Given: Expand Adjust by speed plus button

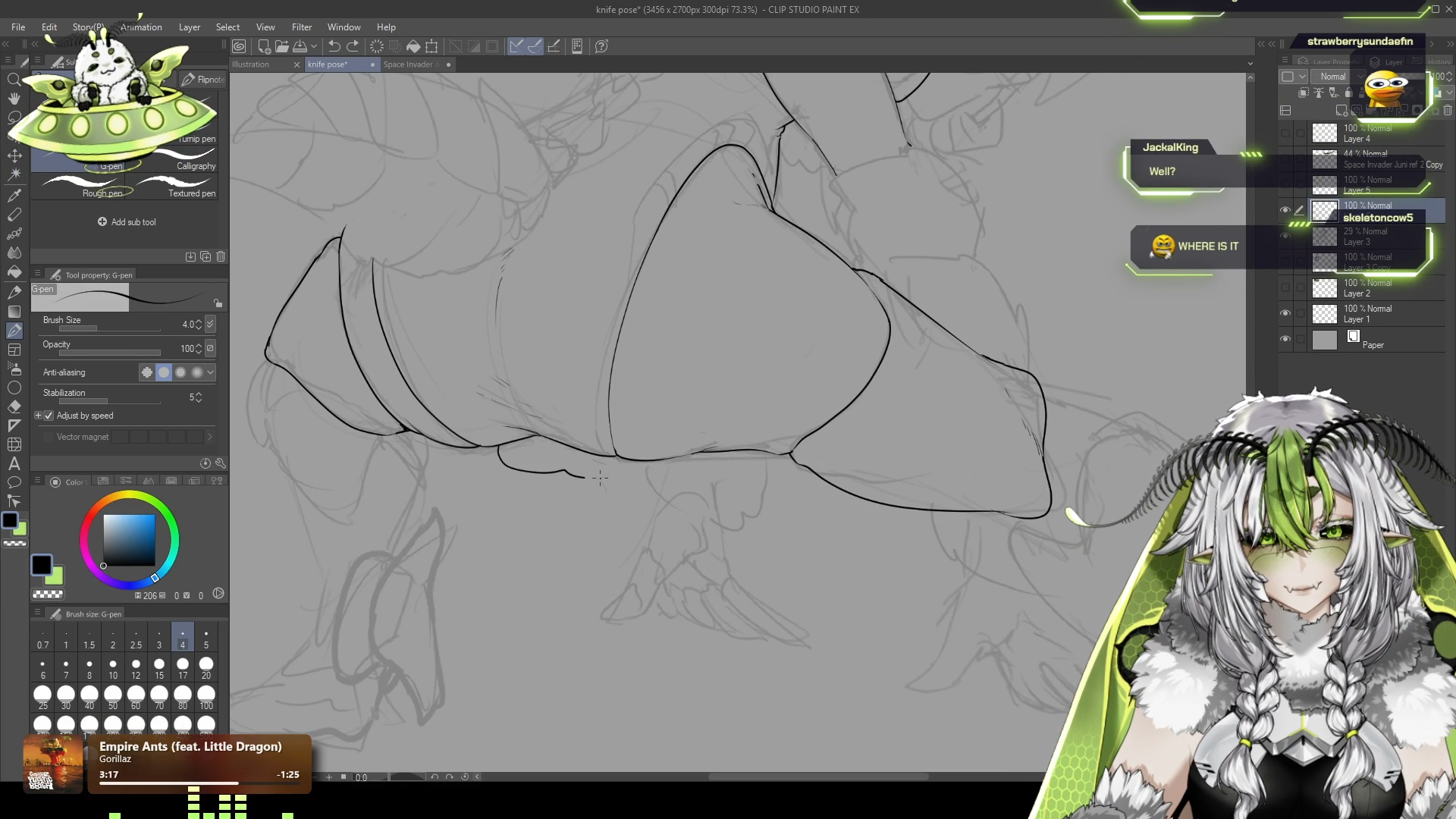Looking at the screenshot, I should tap(38, 416).
